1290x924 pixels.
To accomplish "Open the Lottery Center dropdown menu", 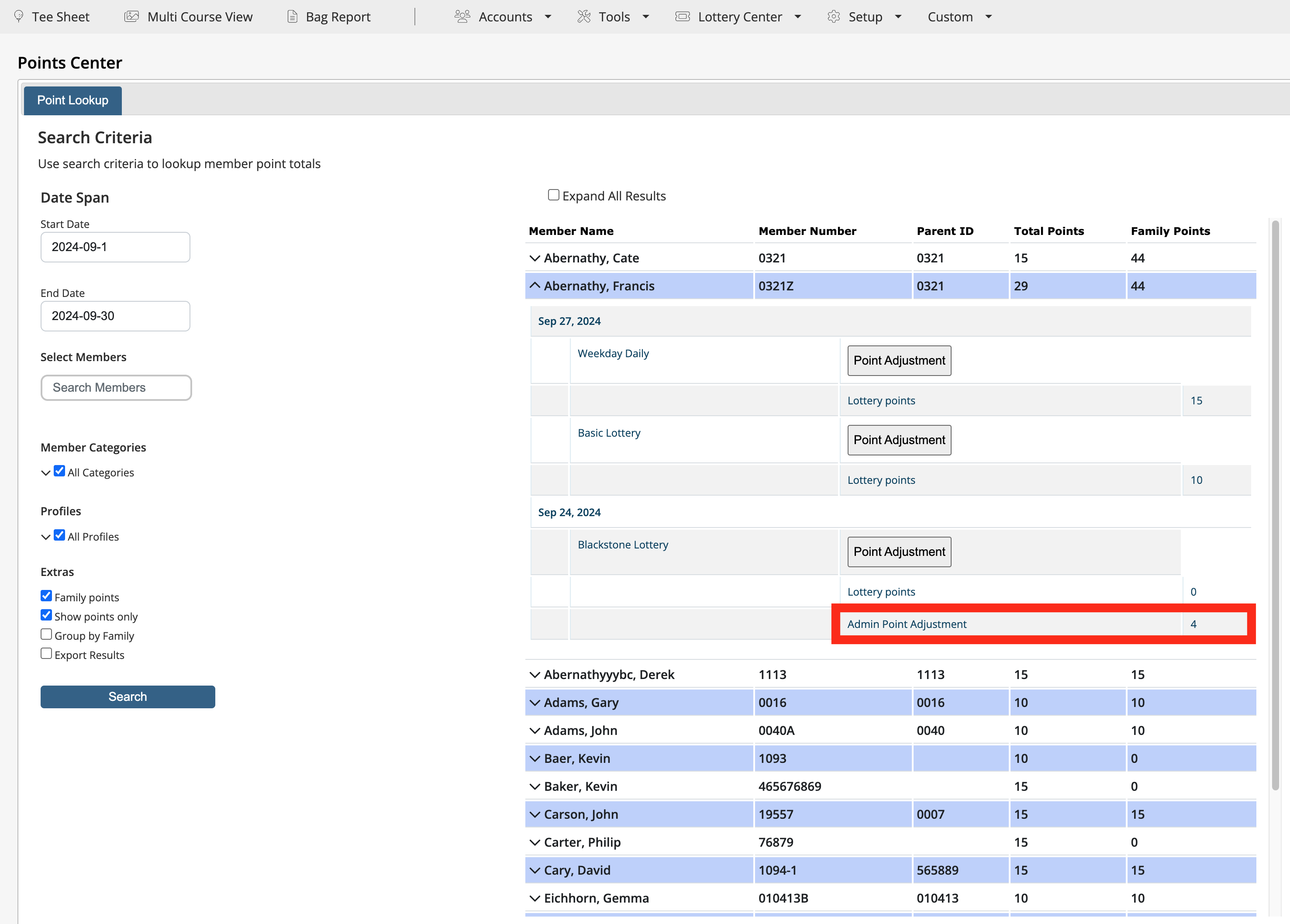I will pyautogui.click(x=738, y=17).
